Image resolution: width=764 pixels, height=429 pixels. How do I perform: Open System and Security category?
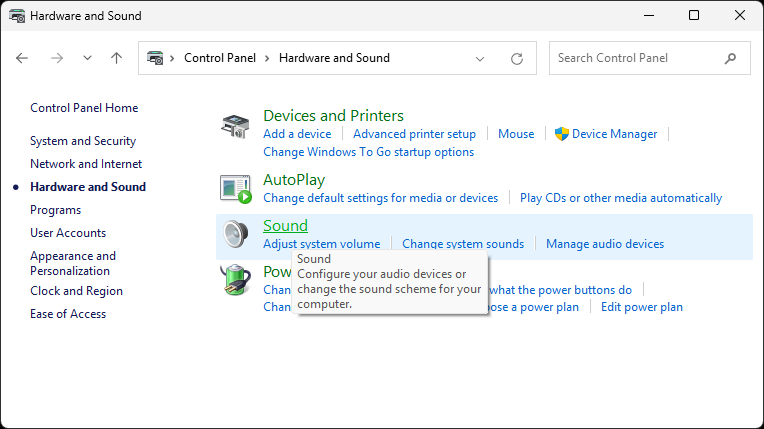pyautogui.click(x=83, y=141)
